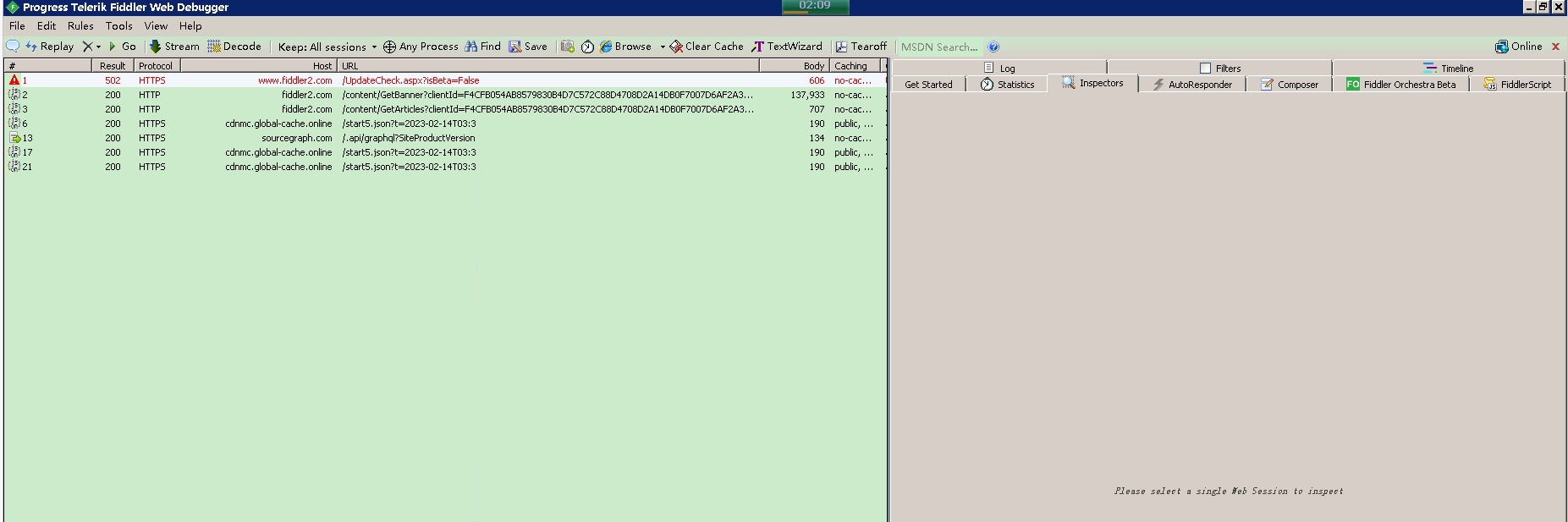The width and height of the screenshot is (1568, 522).
Task: Click the blue help question icon
Action: (x=993, y=47)
